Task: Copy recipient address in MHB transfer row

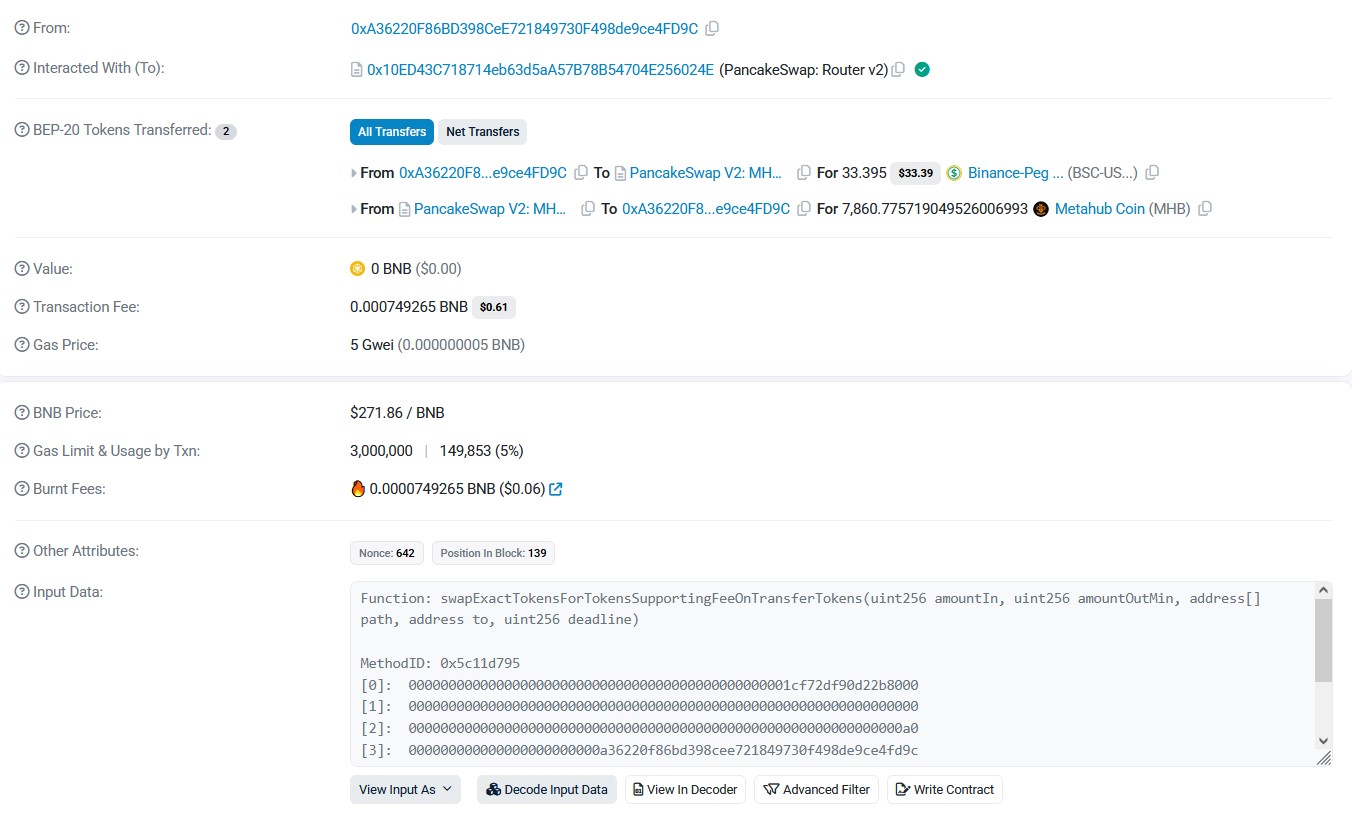Action: (x=804, y=209)
